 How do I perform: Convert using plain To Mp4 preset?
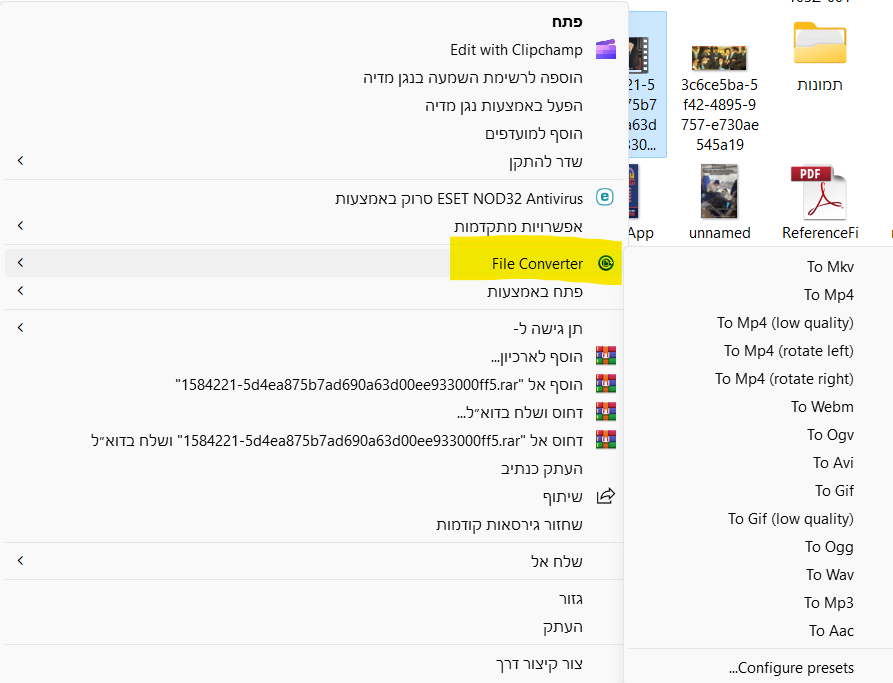(829, 295)
